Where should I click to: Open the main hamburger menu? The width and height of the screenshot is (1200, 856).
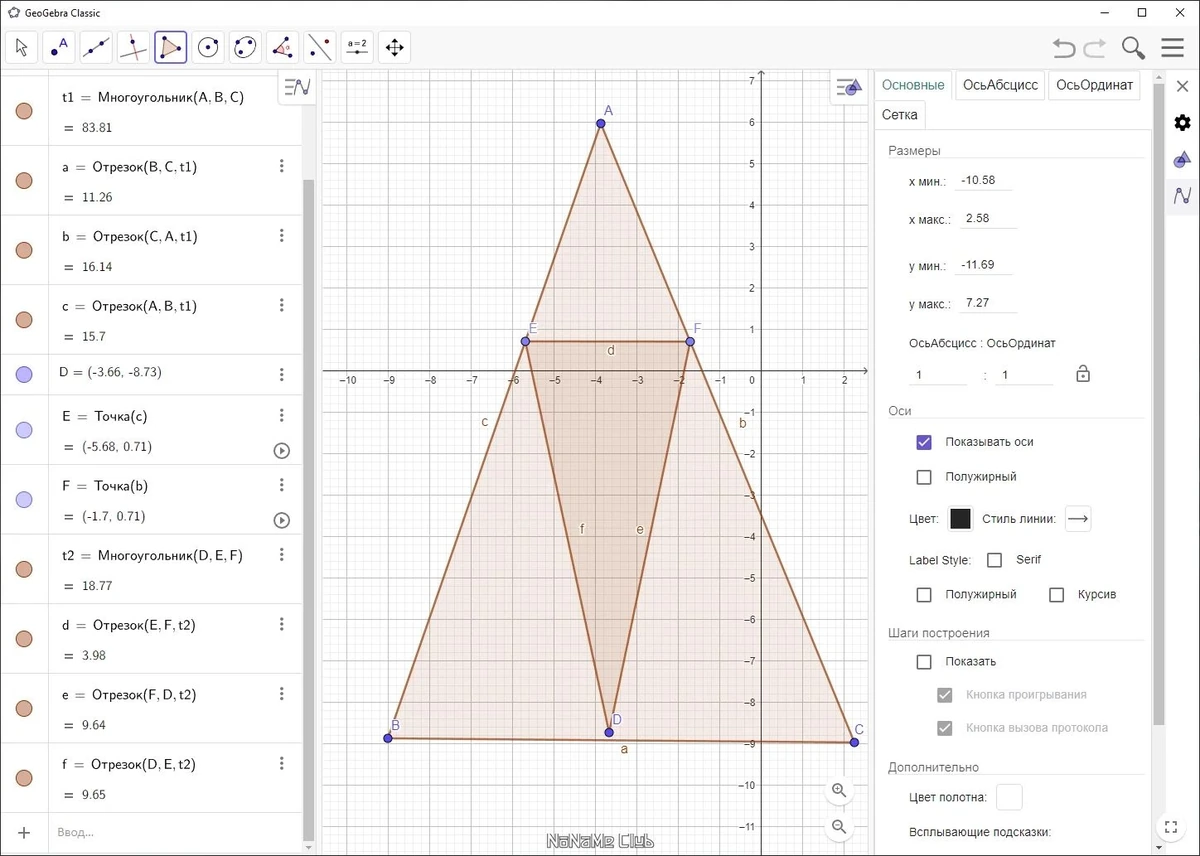coord(1173,47)
